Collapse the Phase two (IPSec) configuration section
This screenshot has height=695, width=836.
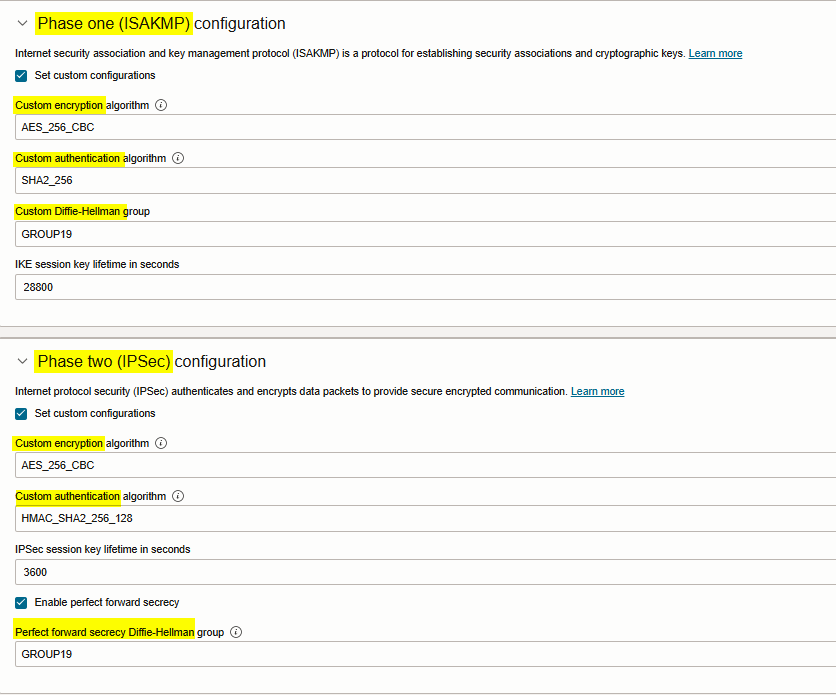coord(22,361)
